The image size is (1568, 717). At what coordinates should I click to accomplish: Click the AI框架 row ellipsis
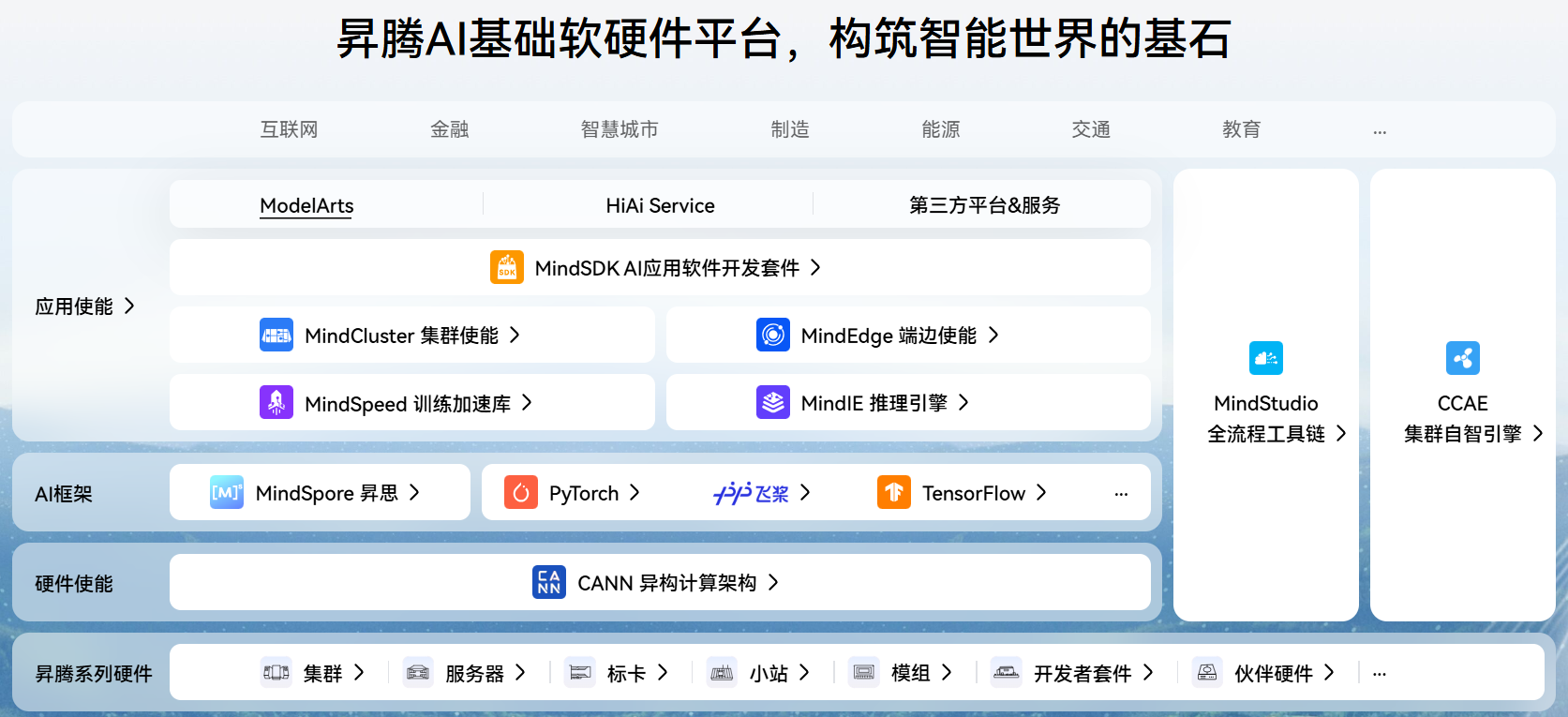point(1121,494)
